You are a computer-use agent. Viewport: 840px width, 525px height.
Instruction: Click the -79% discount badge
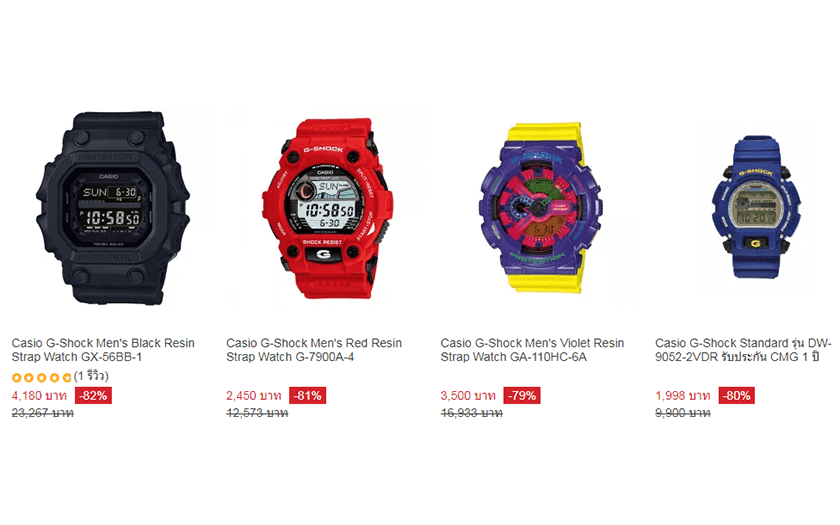coord(522,396)
